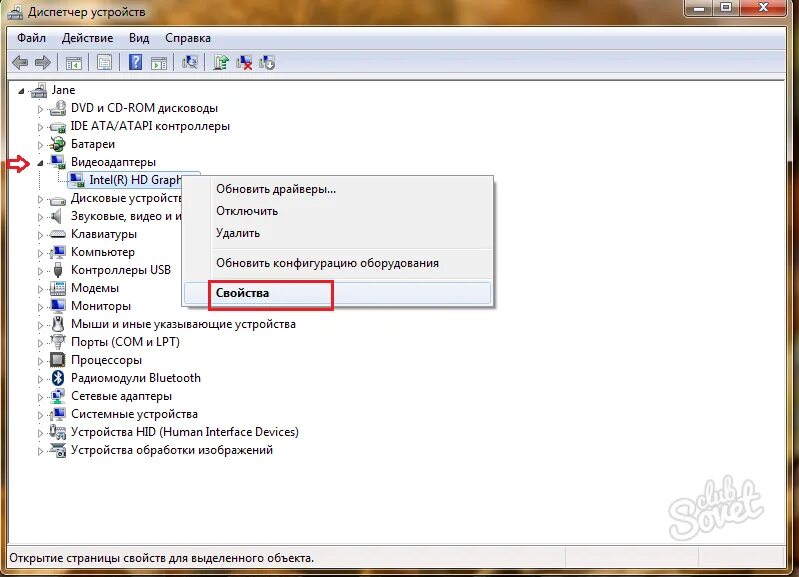This screenshot has height=577, width=799.
Task: Select Мыши и иные указывающие устройства row
Action: click(183, 324)
